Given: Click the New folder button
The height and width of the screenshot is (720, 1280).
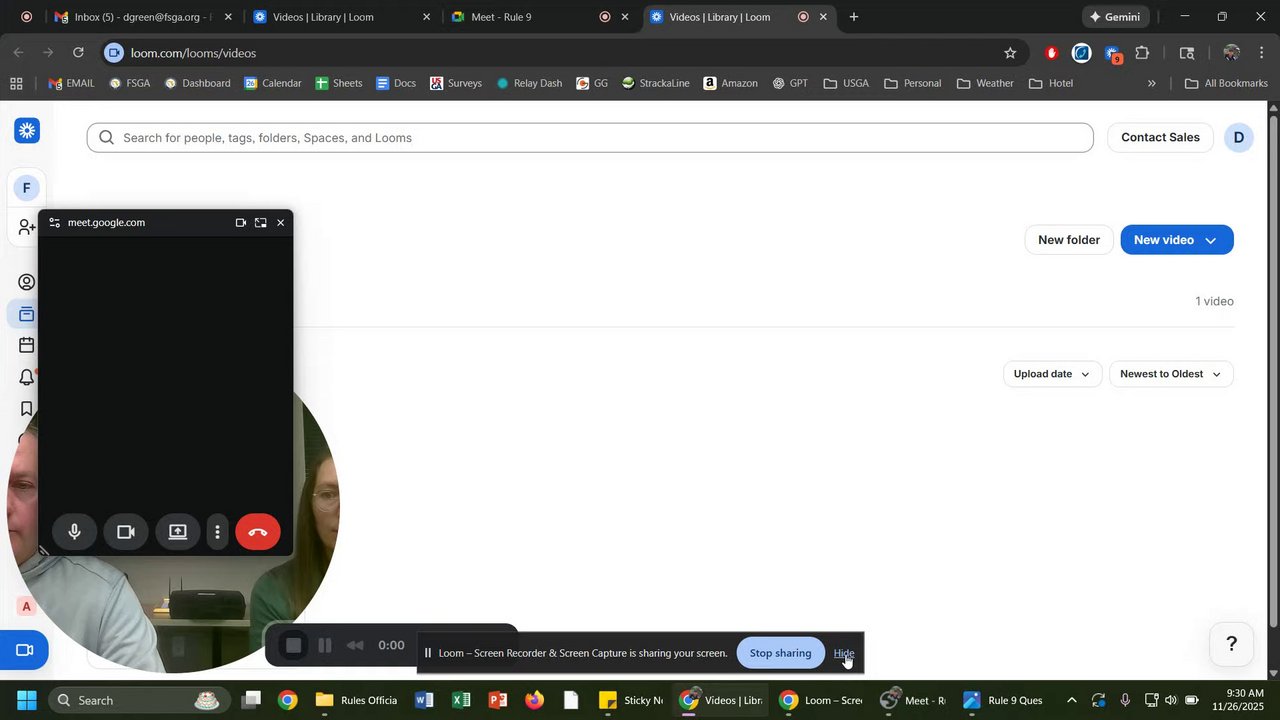Looking at the screenshot, I should click(x=1069, y=240).
